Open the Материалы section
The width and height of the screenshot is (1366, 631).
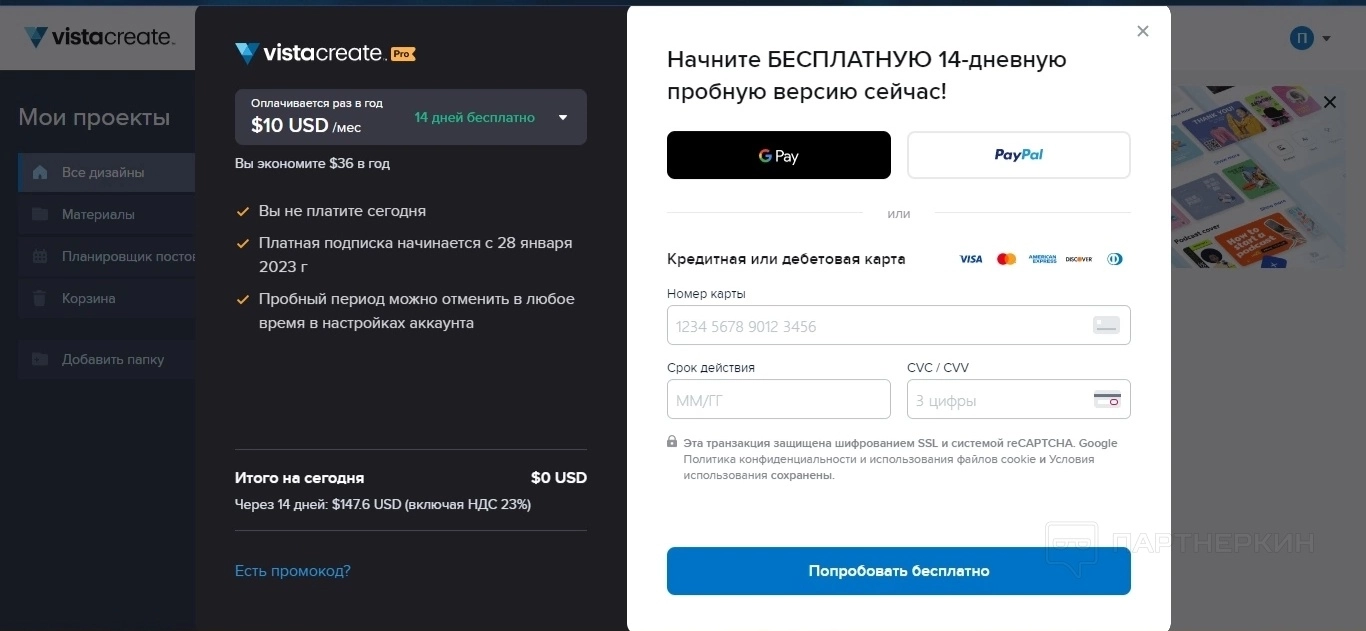(98, 214)
